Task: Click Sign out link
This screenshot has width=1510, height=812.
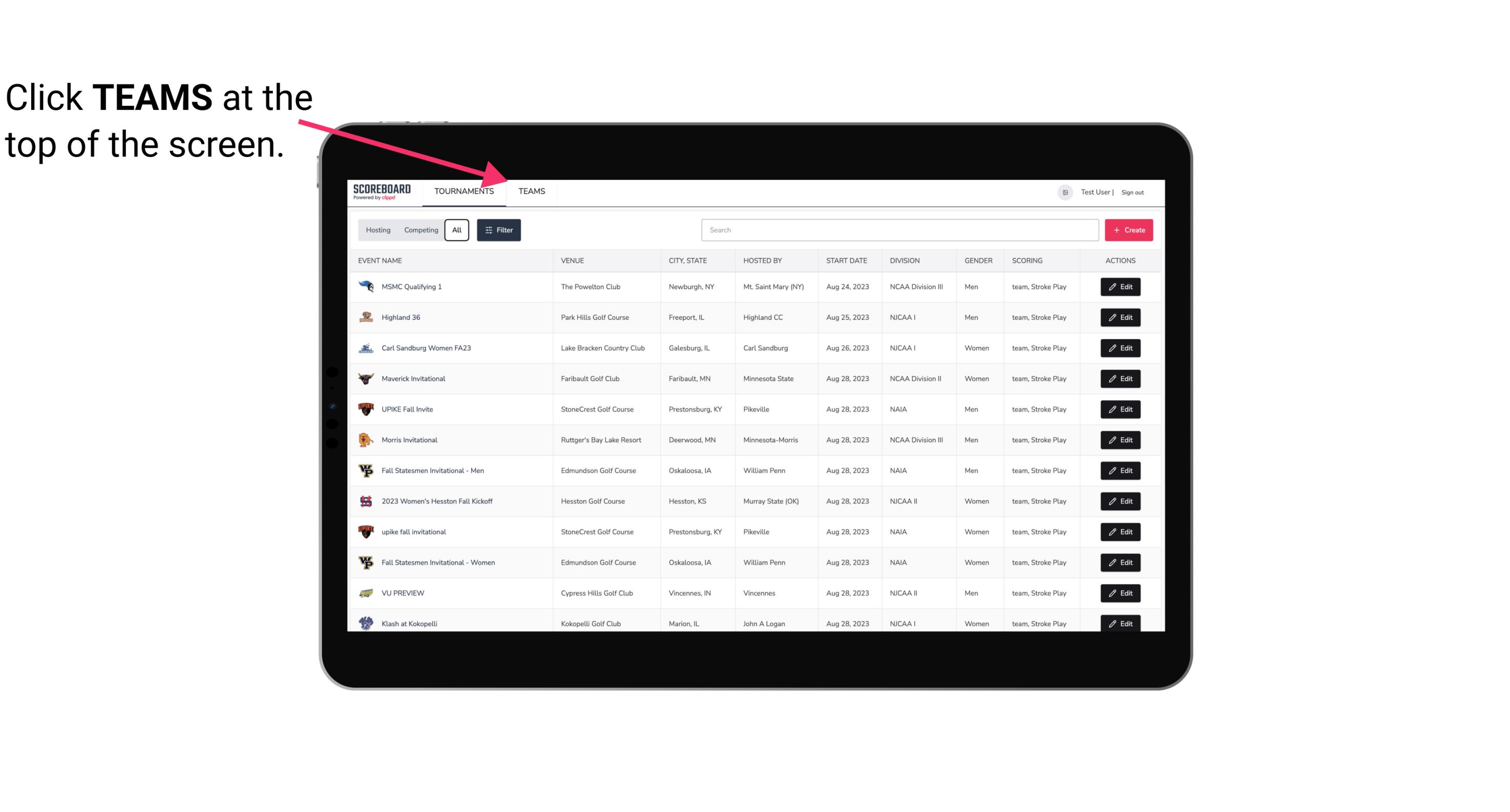Action: click(x=1135, y=191)
